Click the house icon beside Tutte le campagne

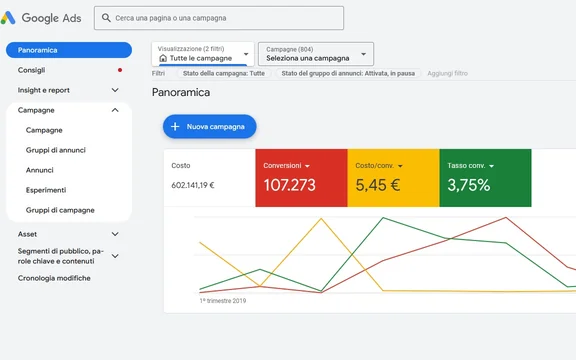tap(163, 58)
